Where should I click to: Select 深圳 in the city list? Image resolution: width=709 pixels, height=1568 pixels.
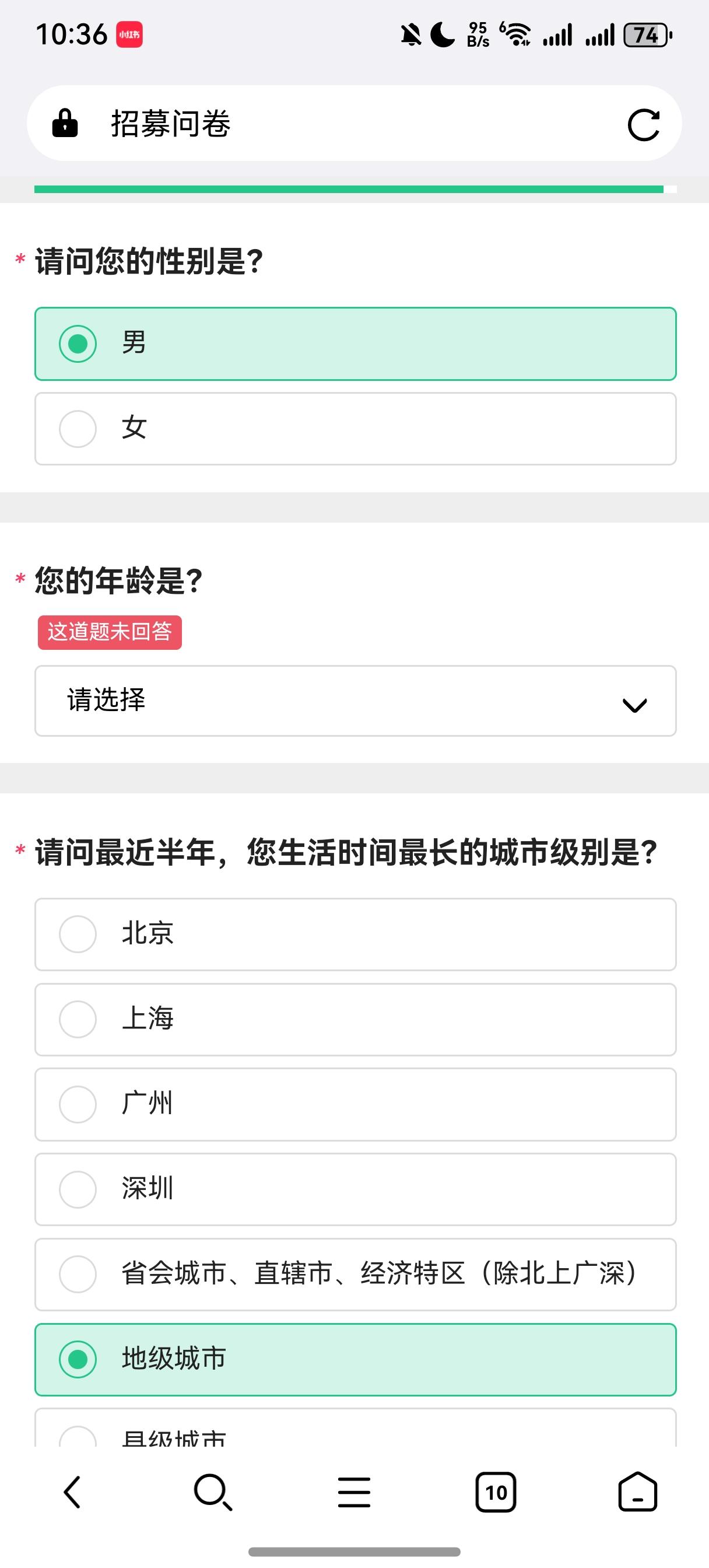click(356, 1189)
